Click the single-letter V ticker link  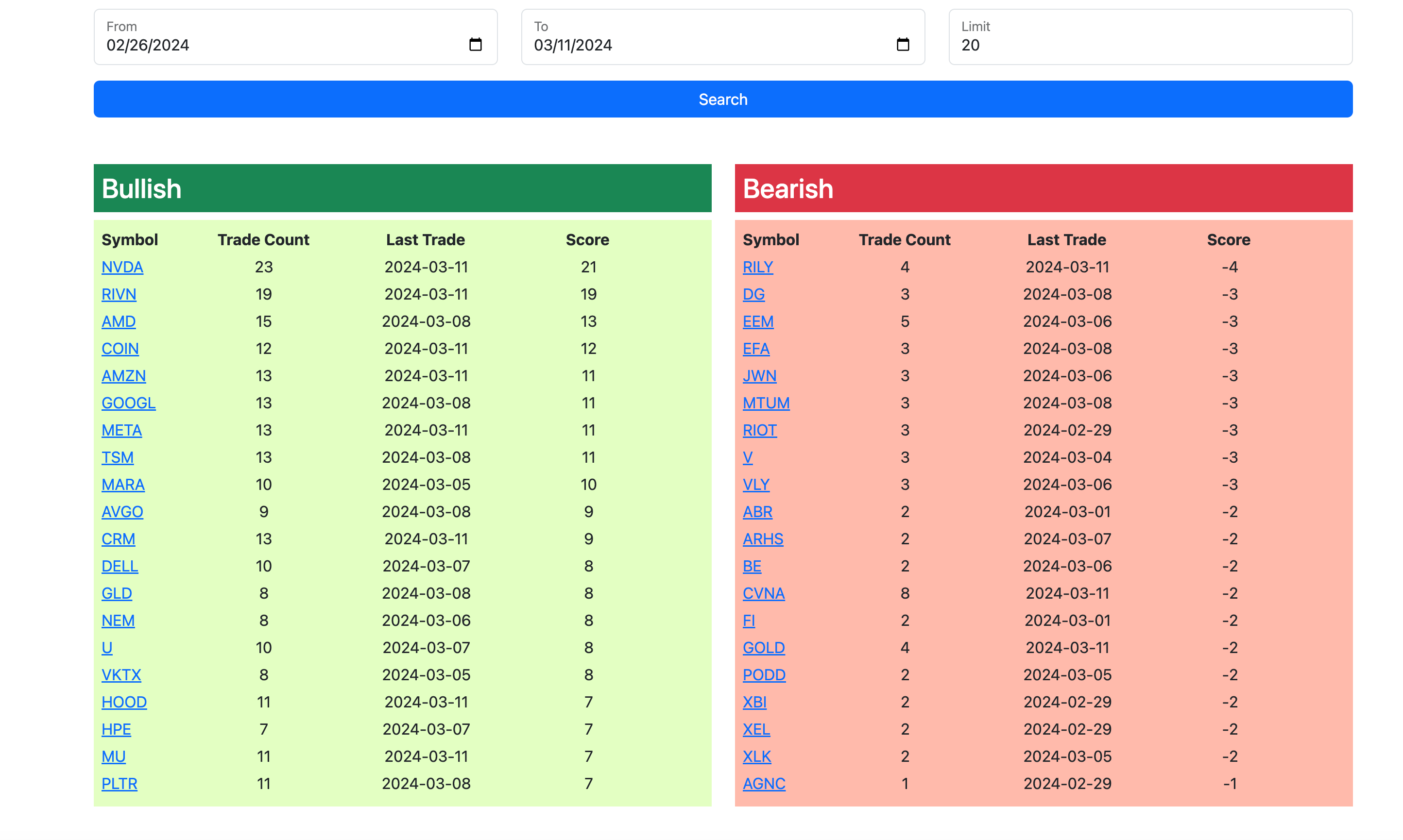pos(747,457)
